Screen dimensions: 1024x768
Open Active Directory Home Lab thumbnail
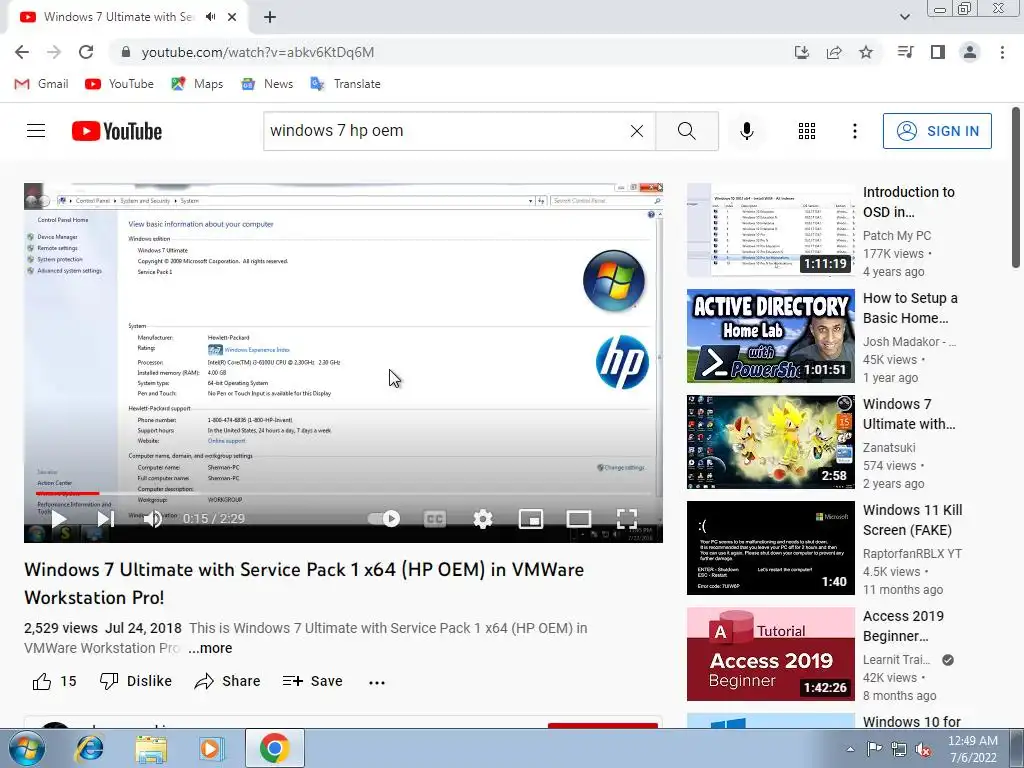coord(771,336)
